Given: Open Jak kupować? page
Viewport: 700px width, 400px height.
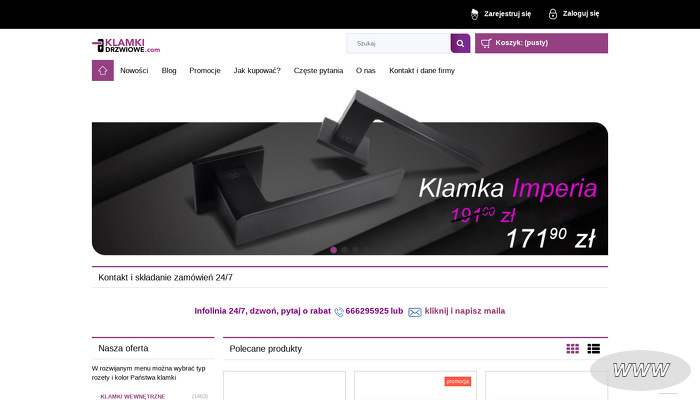Looking at the screenshot, I should coord(257,71).
